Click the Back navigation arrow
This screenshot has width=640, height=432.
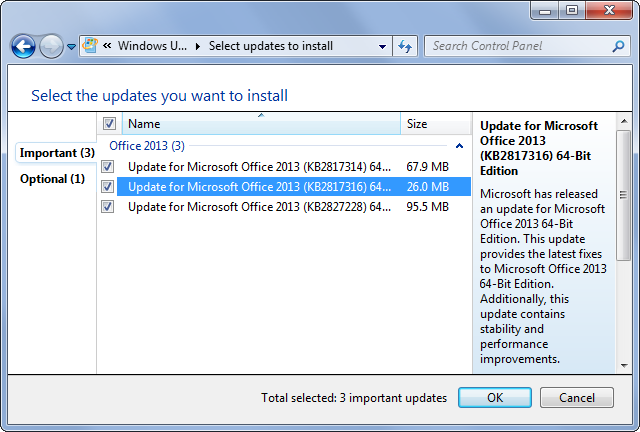pyautogui.click(x=24, y=46)
